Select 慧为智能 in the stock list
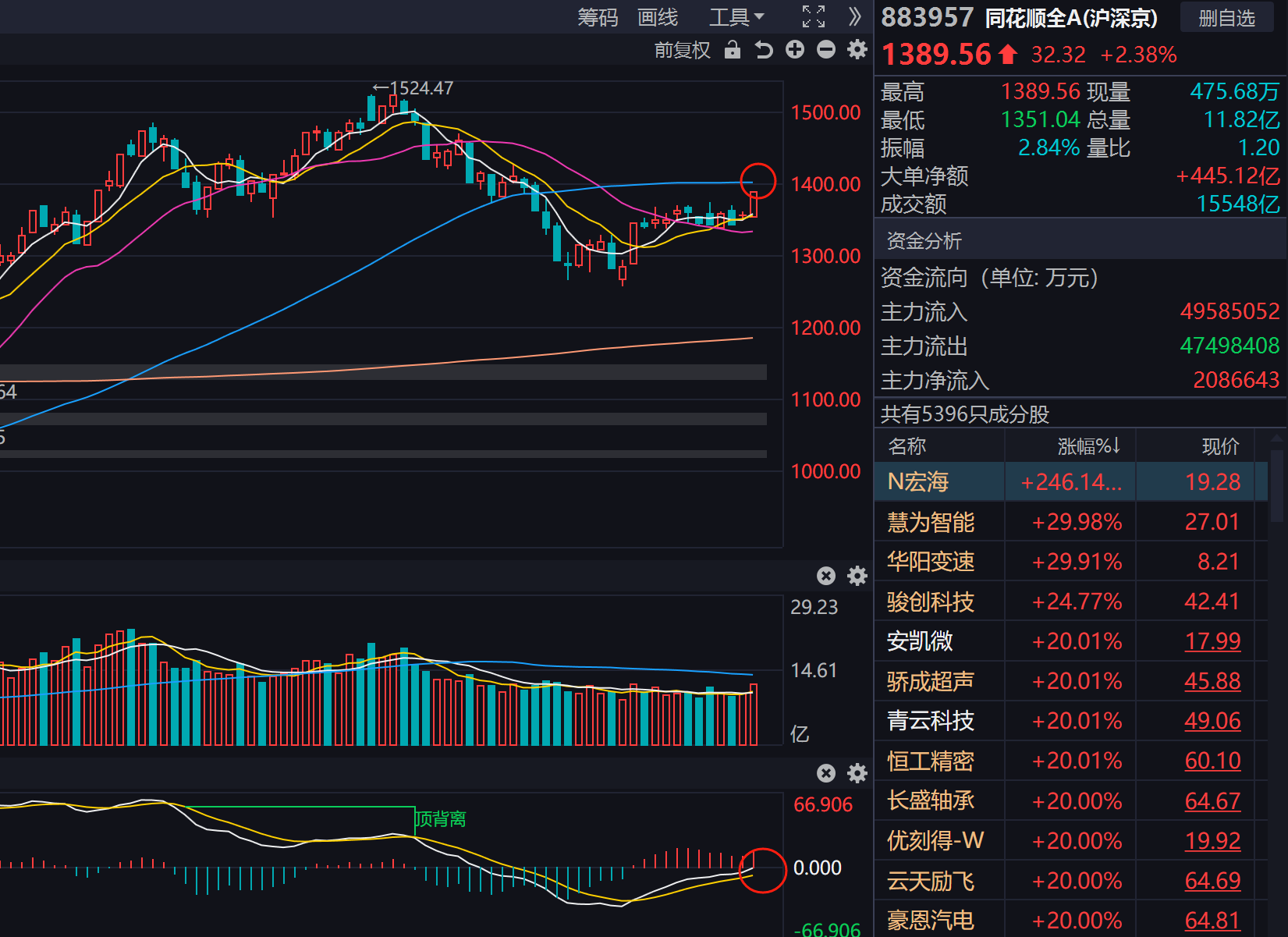The width and height of the screenshot is (1288, 937). [931, 522]
